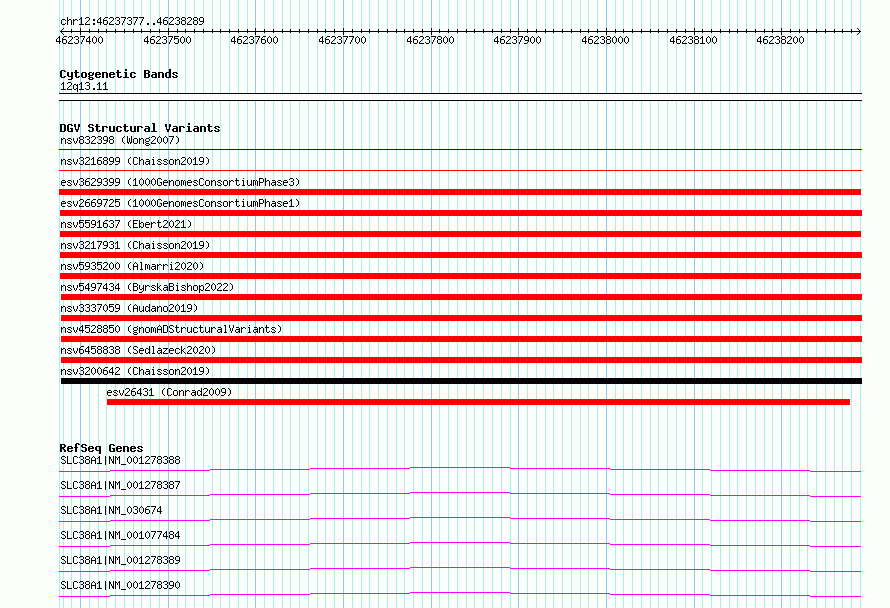Open variant nsv3337059 (Audano2019)
Screen dimensions: 890x608
(x=129, y=308)
